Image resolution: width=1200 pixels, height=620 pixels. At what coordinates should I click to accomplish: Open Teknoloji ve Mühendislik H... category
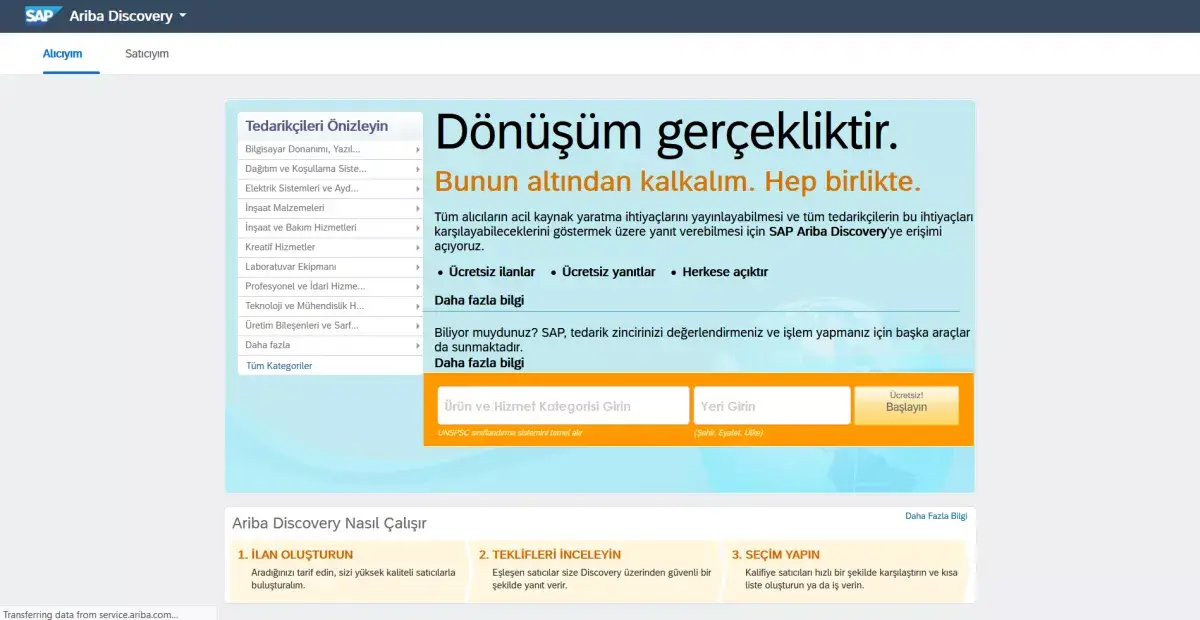[331, 306]
